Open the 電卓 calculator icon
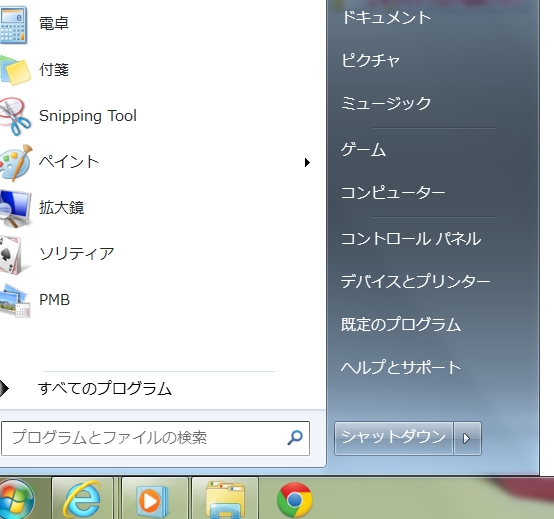The height and width of the screenshot is (519, 554). click(13, 25)
